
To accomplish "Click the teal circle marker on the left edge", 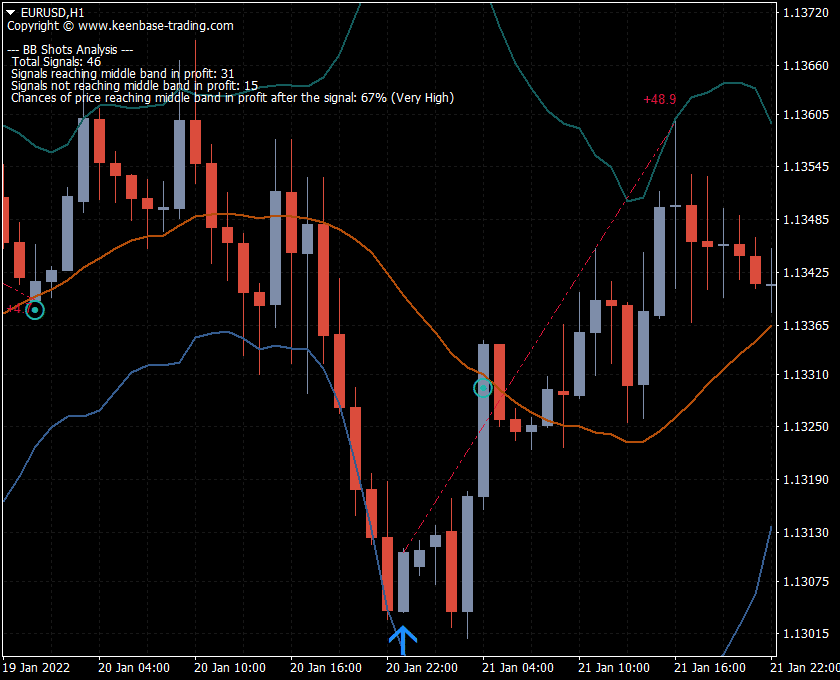I will pyautogui.click(x=35, y=310).
